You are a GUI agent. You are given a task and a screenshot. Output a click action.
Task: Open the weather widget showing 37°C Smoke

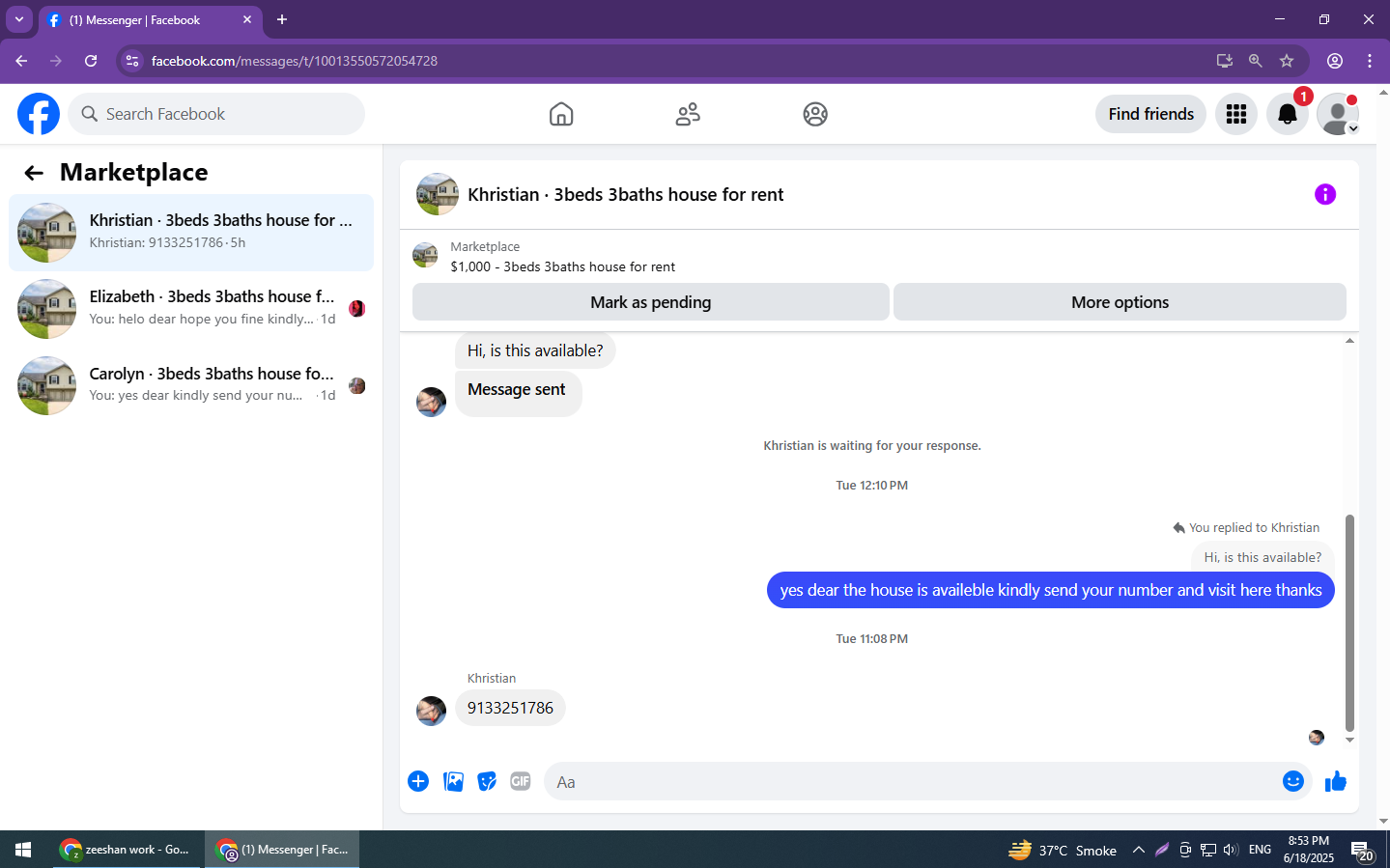1063,850
